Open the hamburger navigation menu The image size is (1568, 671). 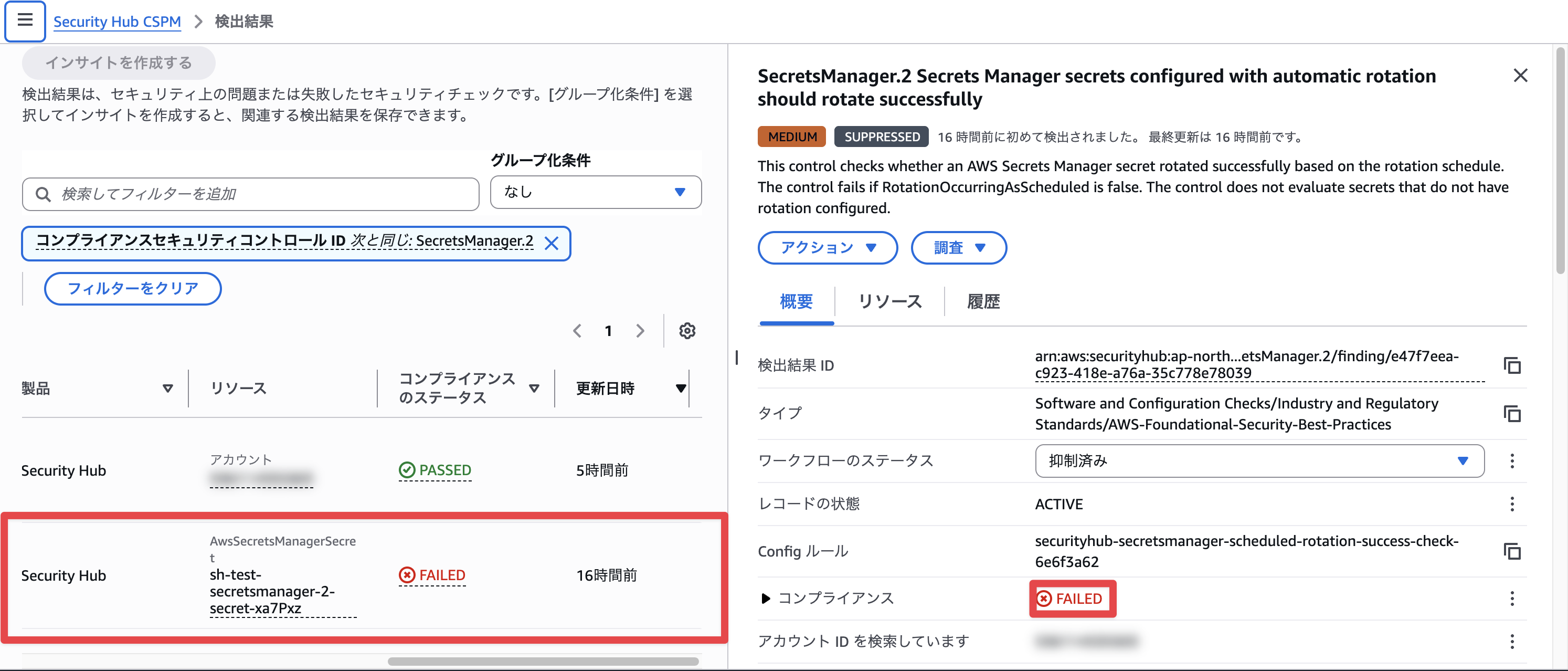tap(25, 20)
